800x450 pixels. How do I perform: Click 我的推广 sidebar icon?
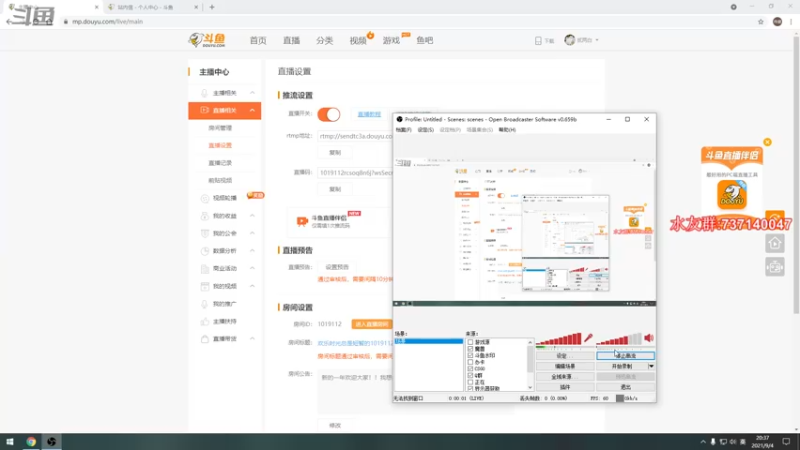(x=205, y=304)
